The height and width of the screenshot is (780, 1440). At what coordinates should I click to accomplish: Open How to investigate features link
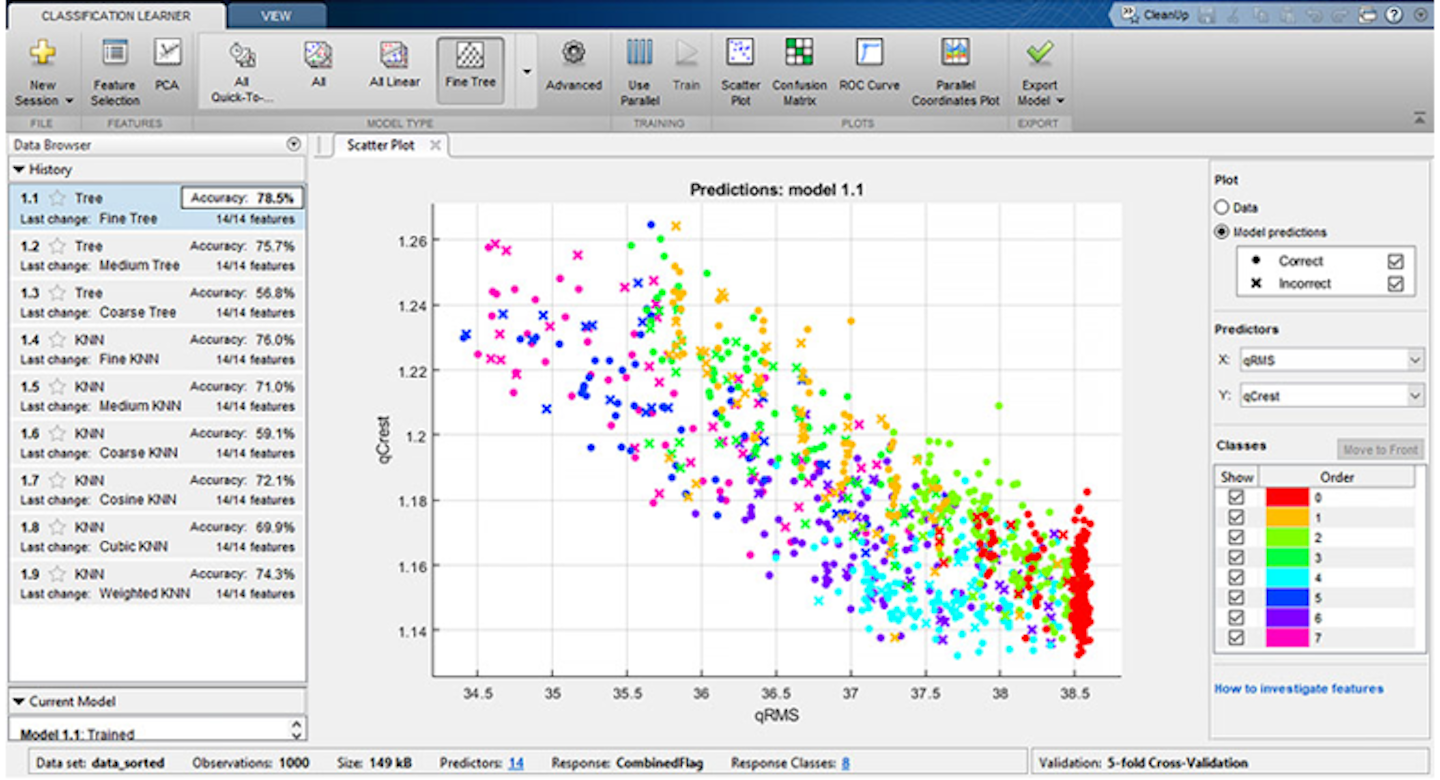pos(1298,688)
